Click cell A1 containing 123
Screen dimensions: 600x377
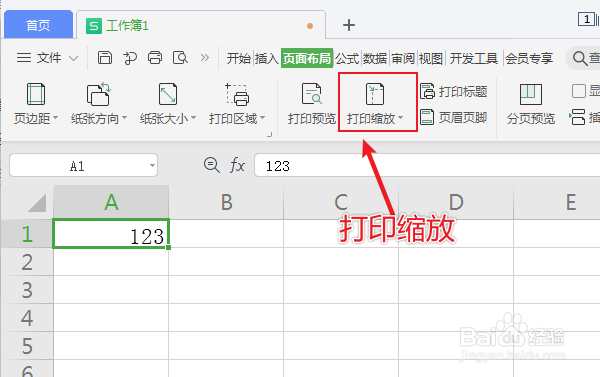tap(111, 233)
